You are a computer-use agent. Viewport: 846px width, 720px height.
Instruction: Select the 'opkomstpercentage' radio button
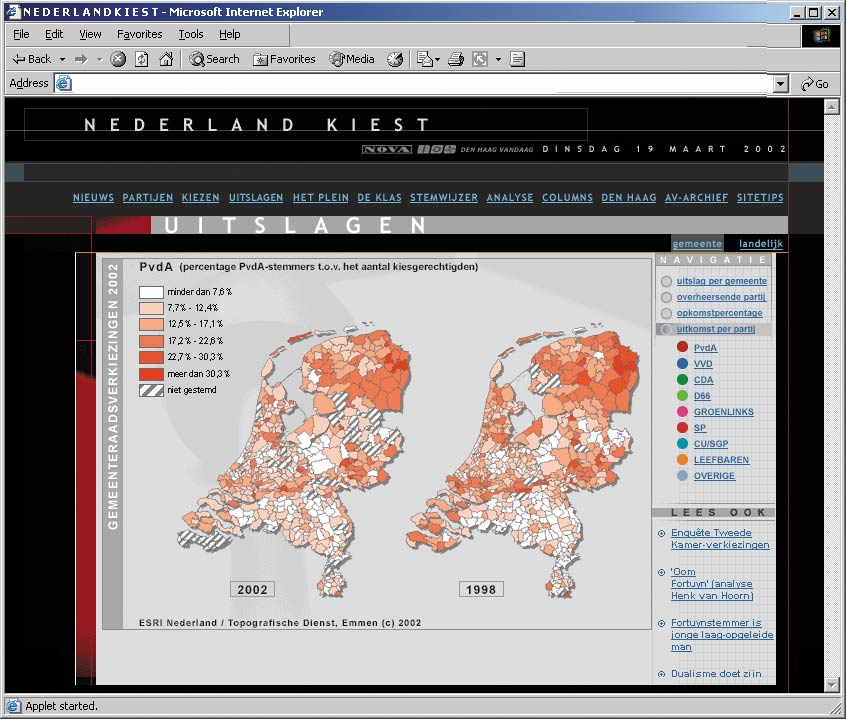point(666,313)
